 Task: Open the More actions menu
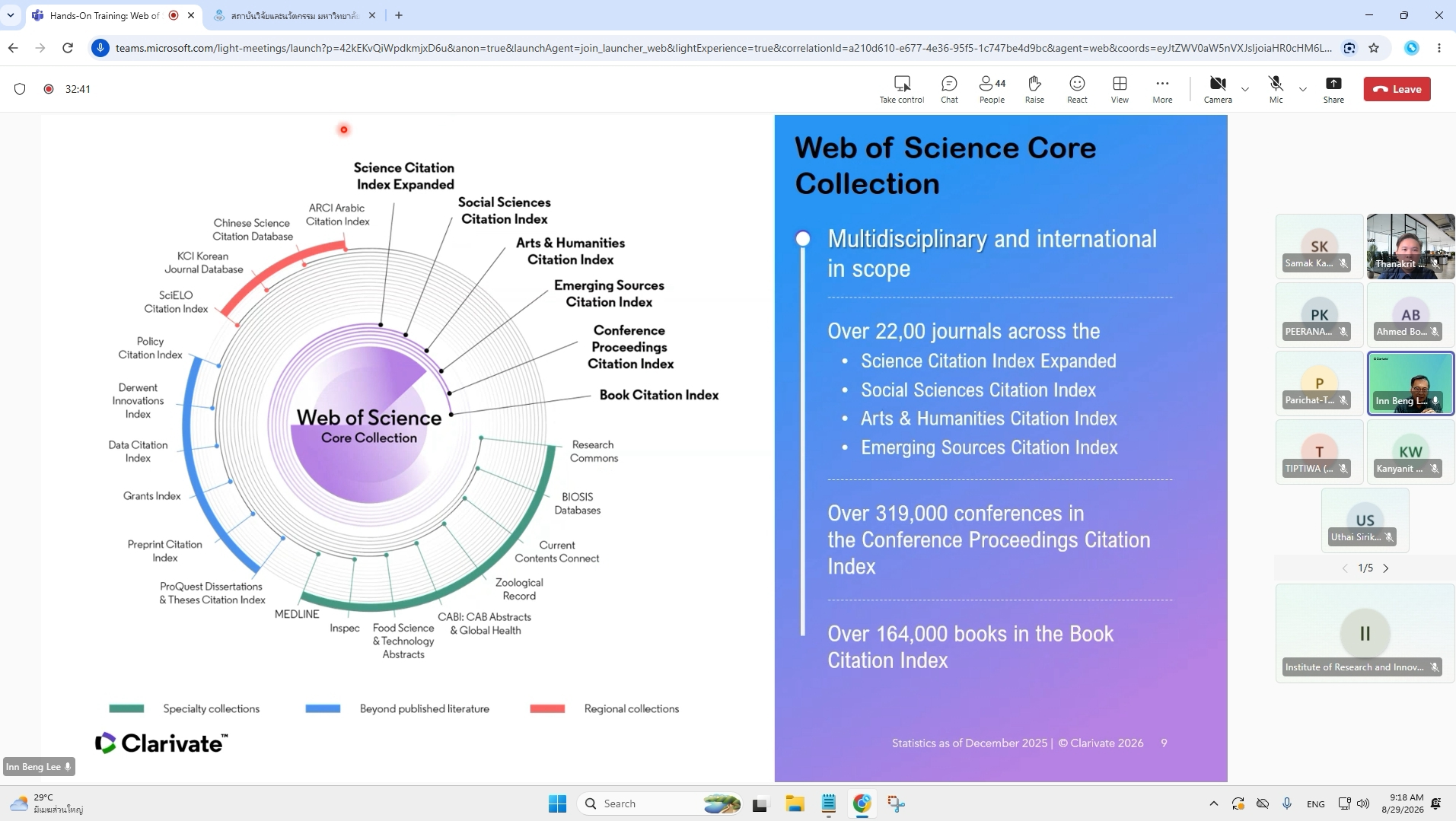click(1162, 88)
